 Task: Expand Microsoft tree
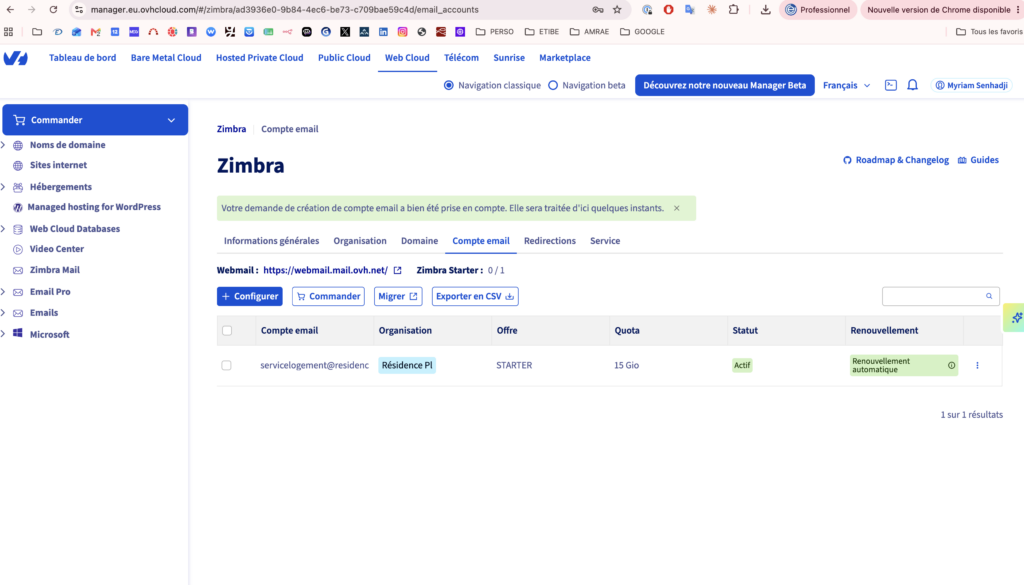point(3,334)
